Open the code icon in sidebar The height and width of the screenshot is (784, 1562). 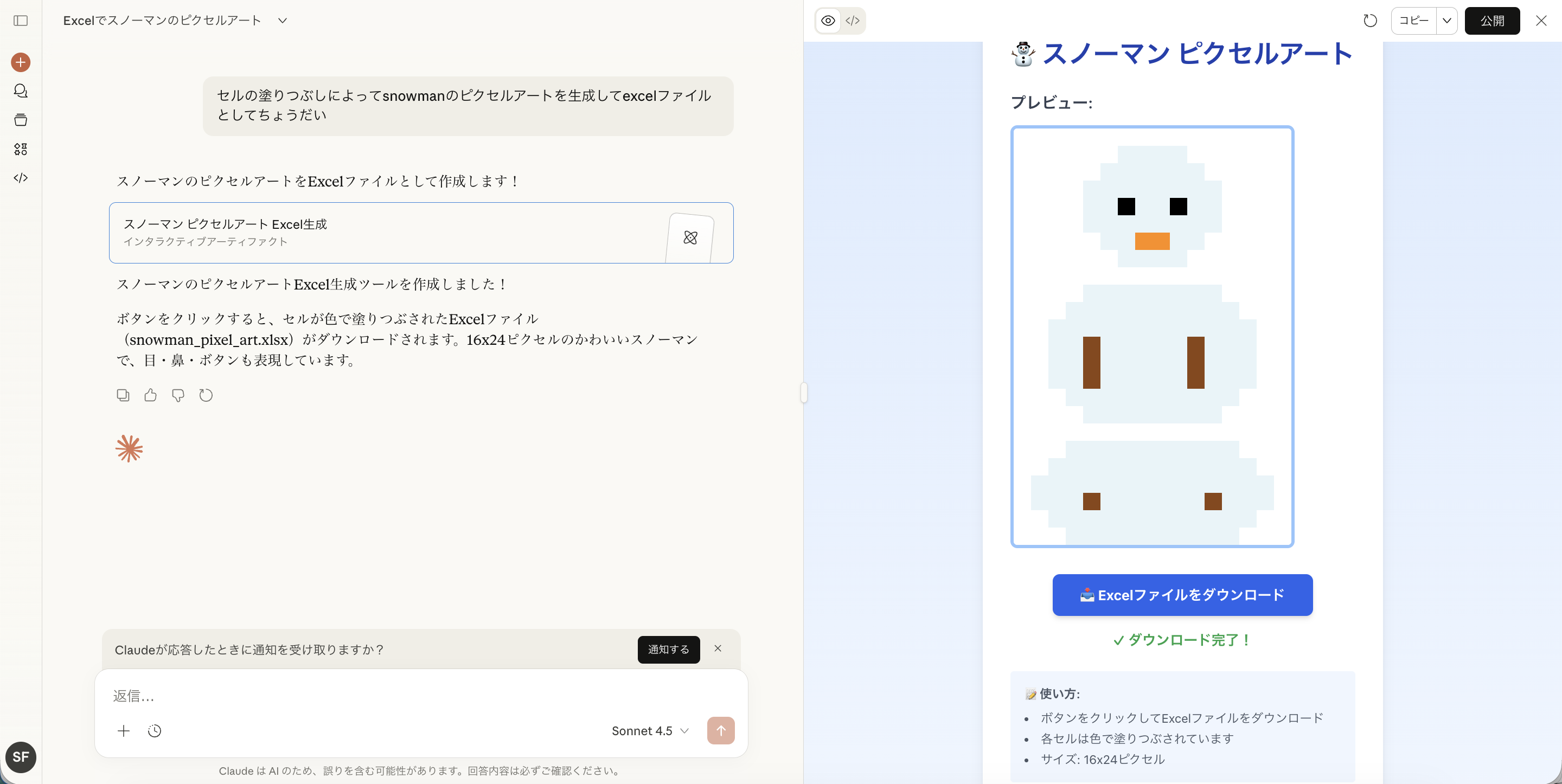point(21,178)
